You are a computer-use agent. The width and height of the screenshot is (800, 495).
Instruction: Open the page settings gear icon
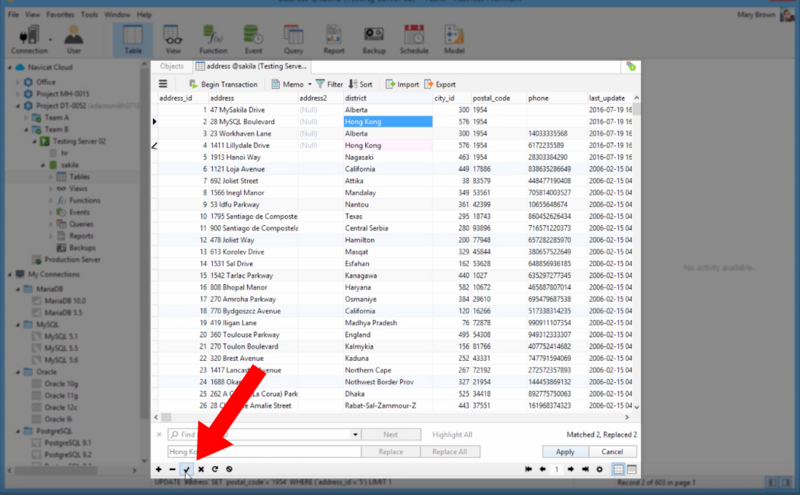[599, 469]
